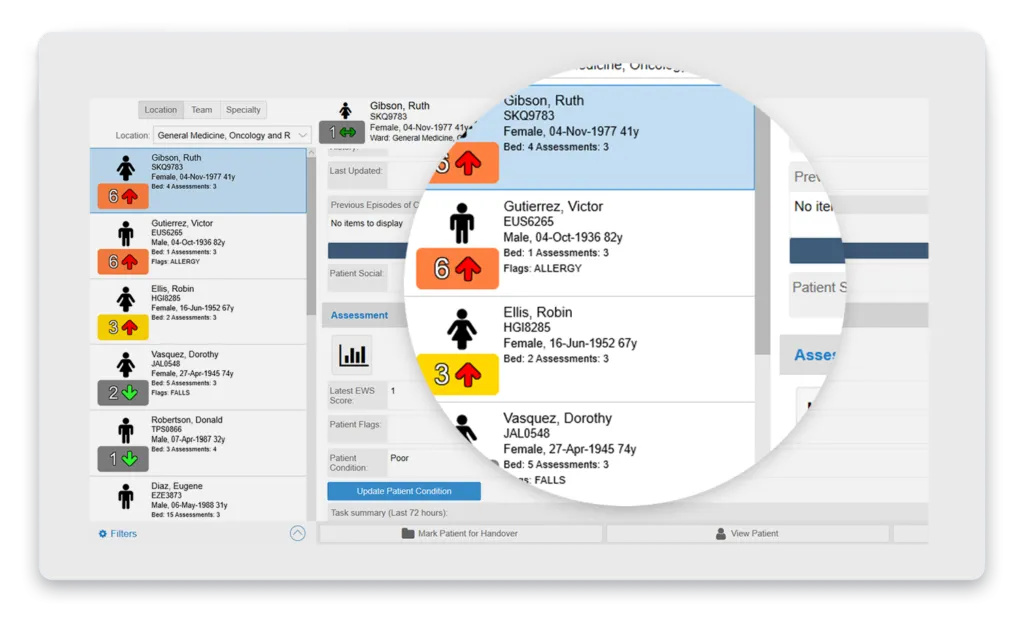Click the female icon beside Ellis, Robin in list

(x=125, y=299)
